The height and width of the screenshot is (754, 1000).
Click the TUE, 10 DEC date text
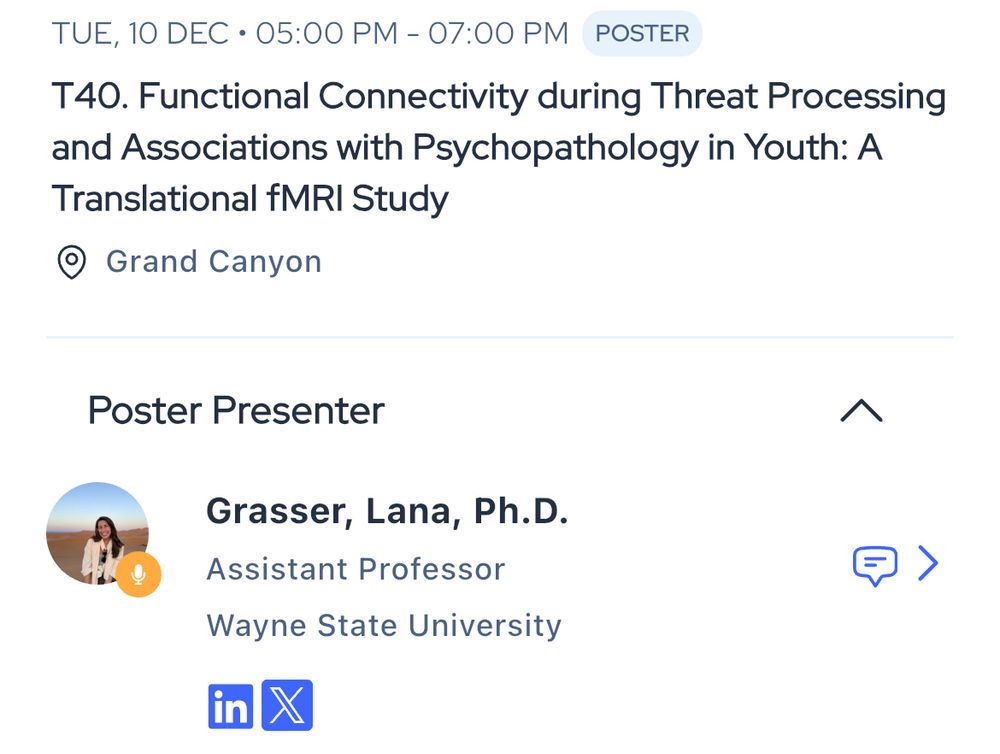point(140,33)
